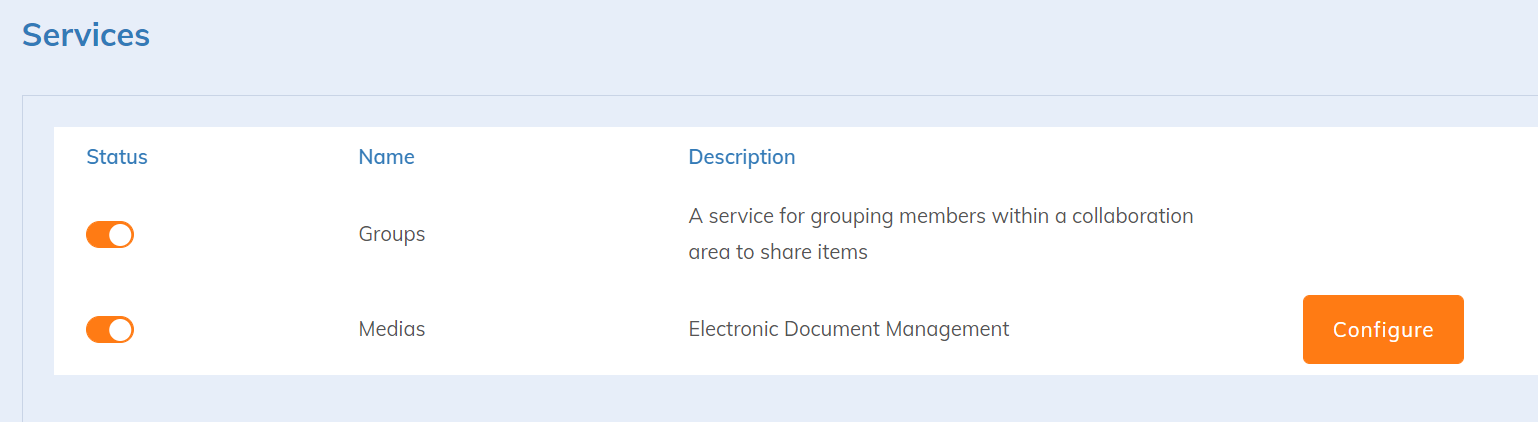Turn off the Medias service switch

pyautogui.click(x=110, y=329)
